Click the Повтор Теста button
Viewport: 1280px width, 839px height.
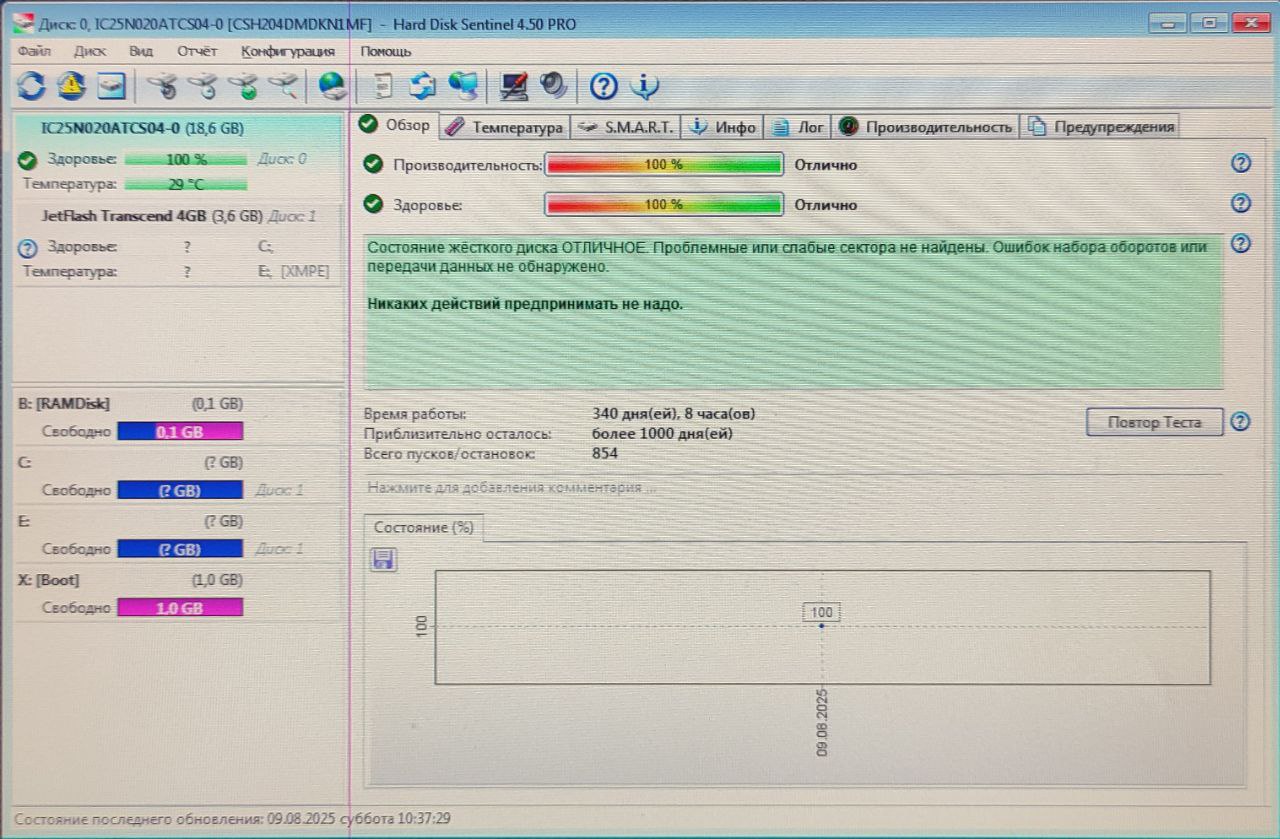pyautogui.click(x=1154, y=422)
